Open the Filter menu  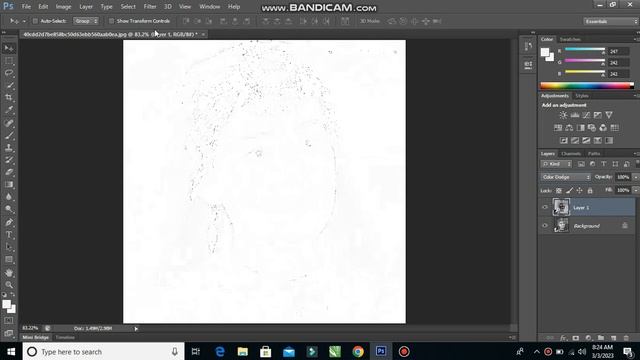[150, 7]
